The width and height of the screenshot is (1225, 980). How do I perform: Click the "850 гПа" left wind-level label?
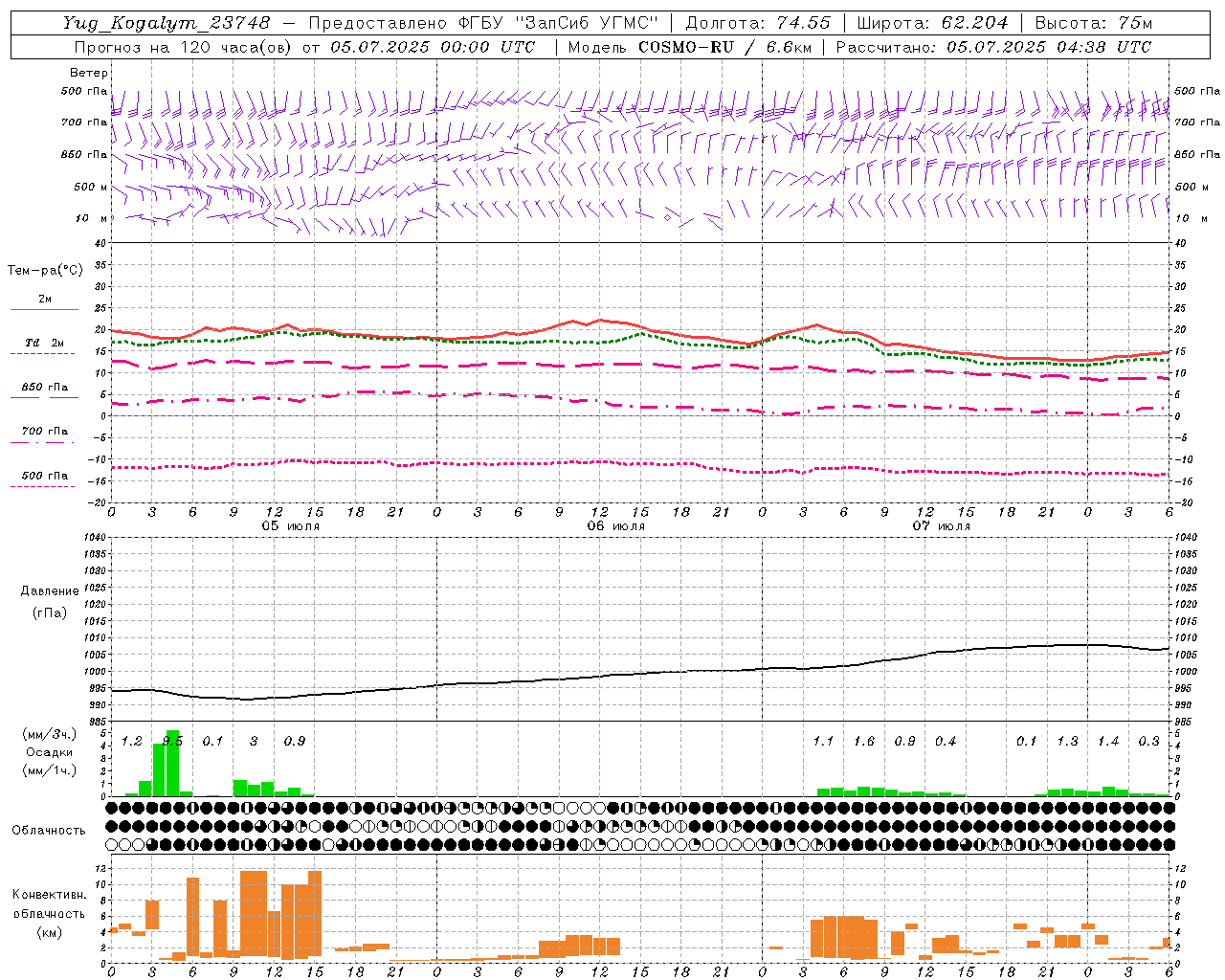[84, 154]
